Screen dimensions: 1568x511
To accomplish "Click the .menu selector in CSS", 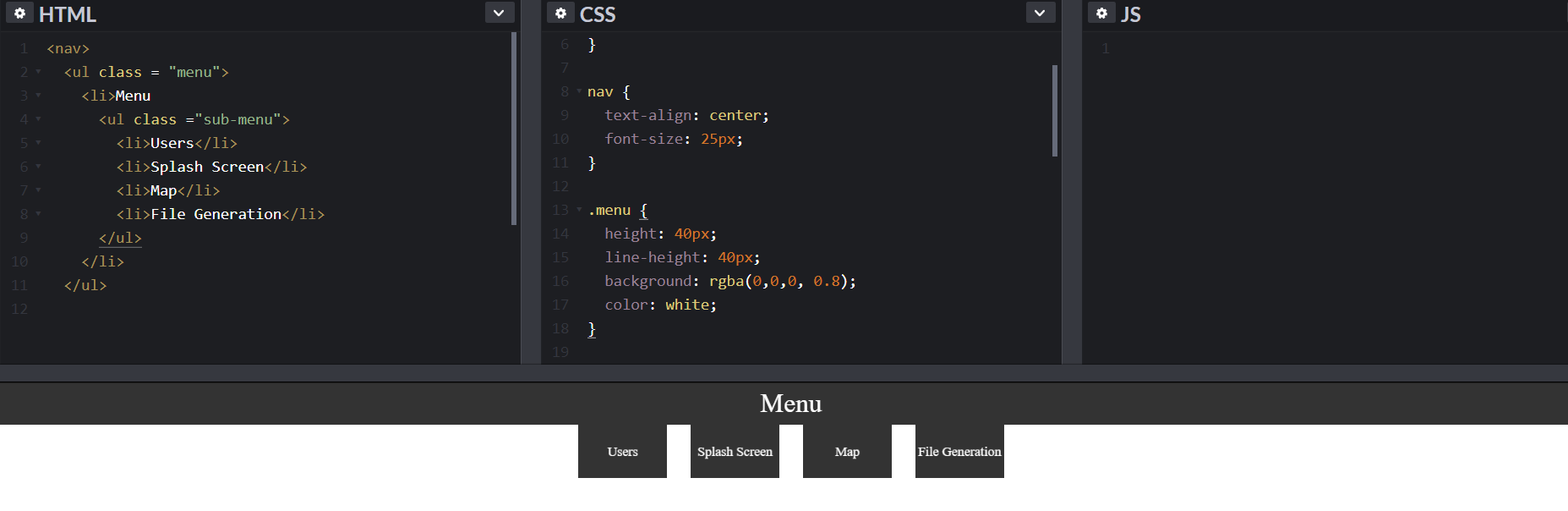I will [x=609, y=210].
